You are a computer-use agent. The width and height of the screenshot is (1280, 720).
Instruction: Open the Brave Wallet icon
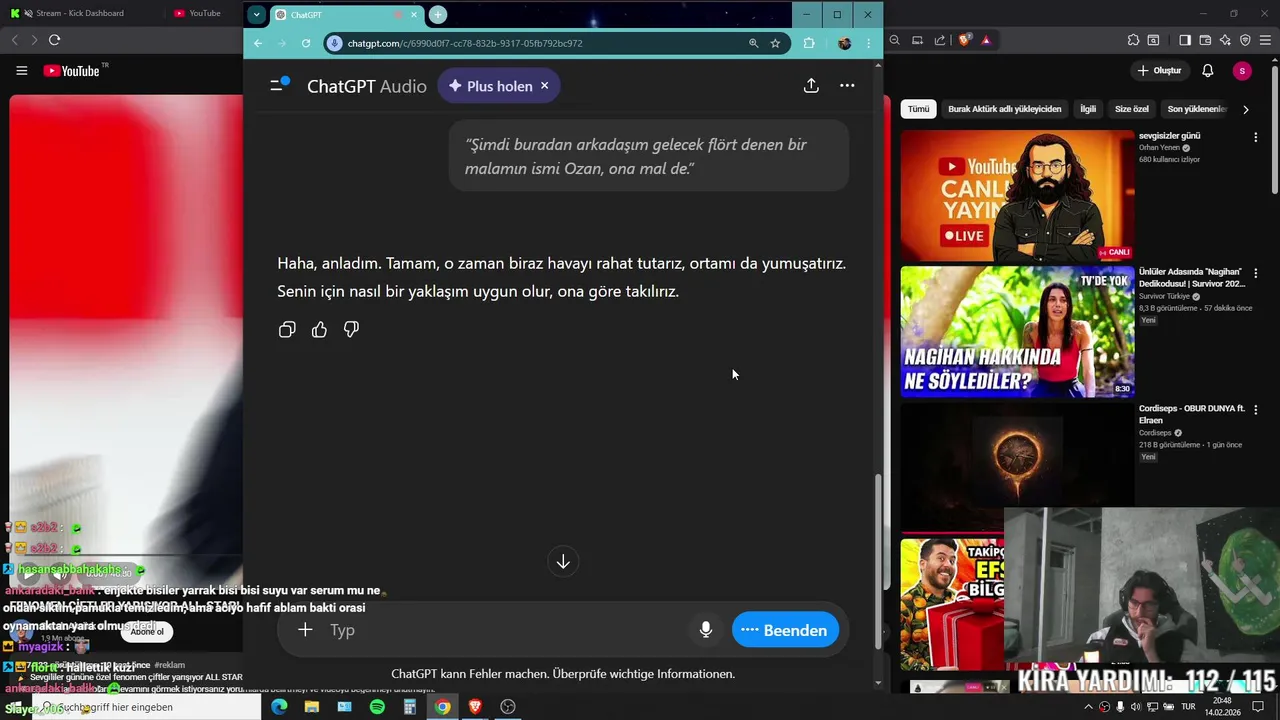1205,40
